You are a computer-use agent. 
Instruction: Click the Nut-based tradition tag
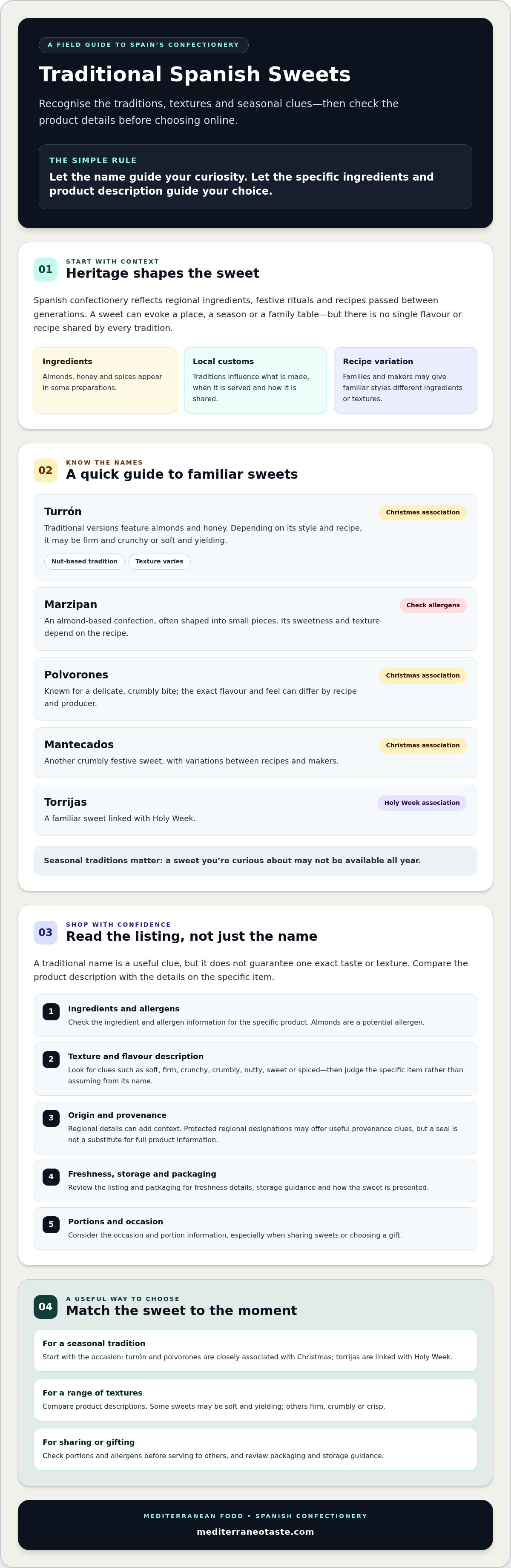click(x=85, y=562)
